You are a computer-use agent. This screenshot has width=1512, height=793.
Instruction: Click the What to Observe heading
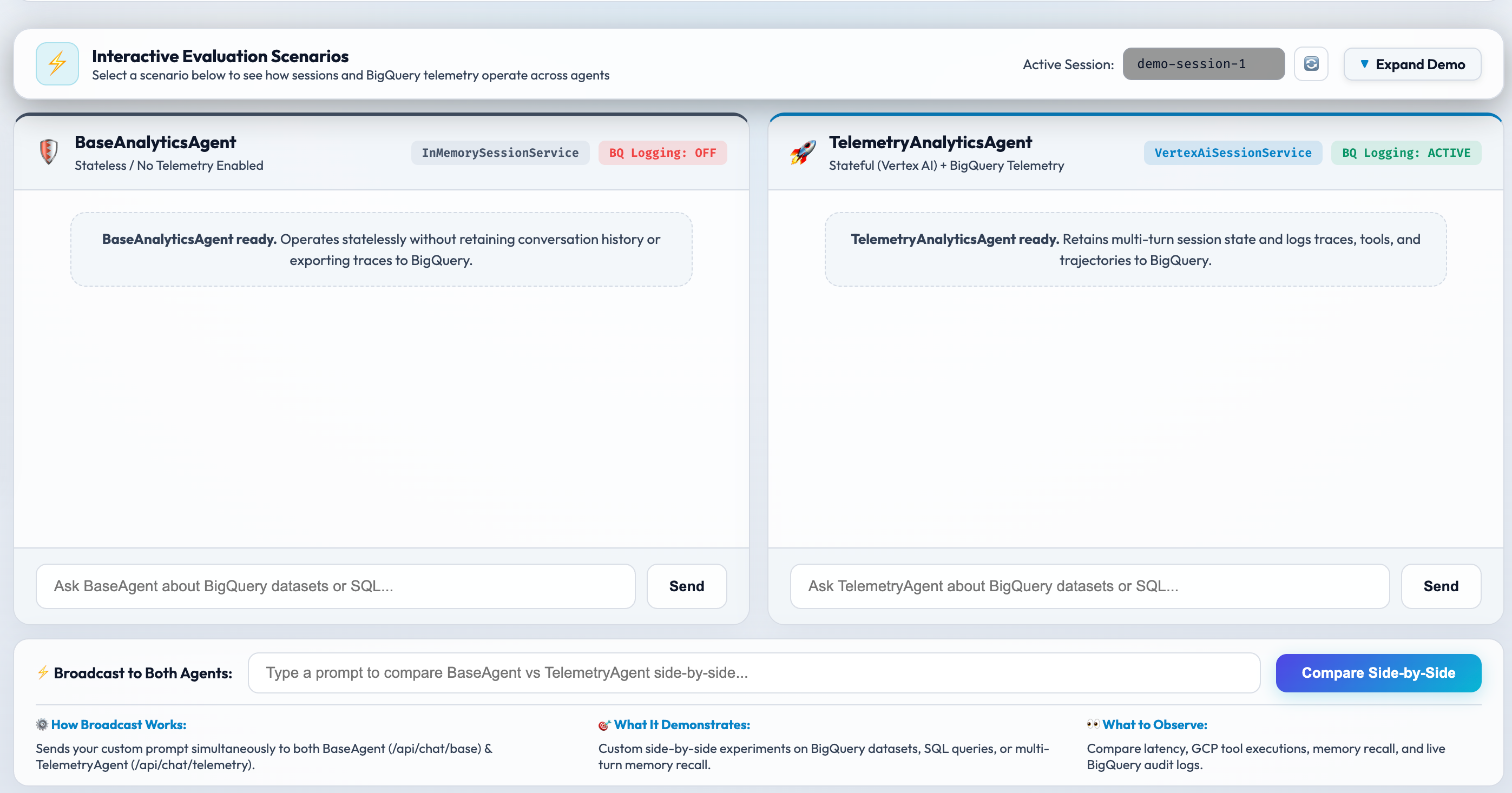[x=1154, y=724]
